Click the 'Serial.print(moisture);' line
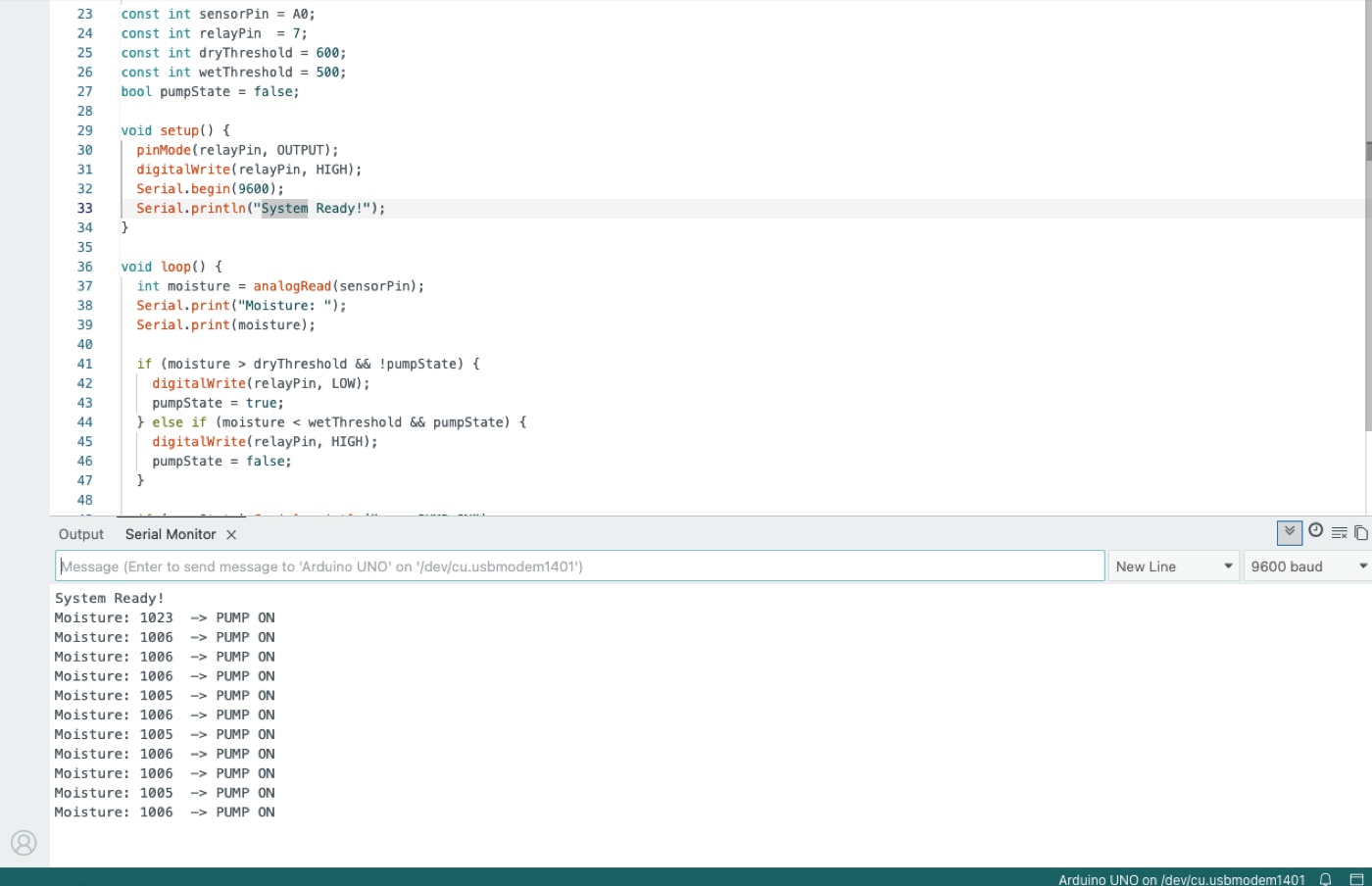 click(225, 325)
